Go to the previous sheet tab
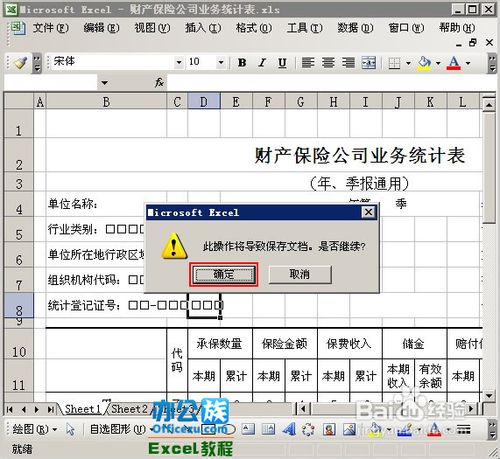The image size is (500, 459). click(x=23, y=409)
